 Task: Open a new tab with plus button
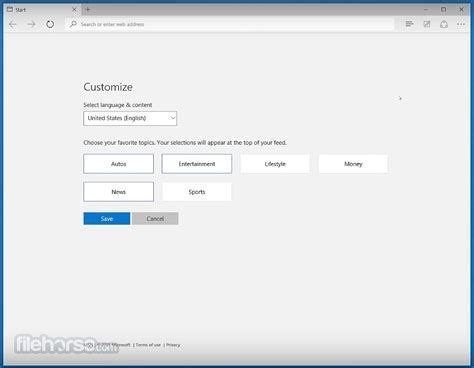click(88, 9)
